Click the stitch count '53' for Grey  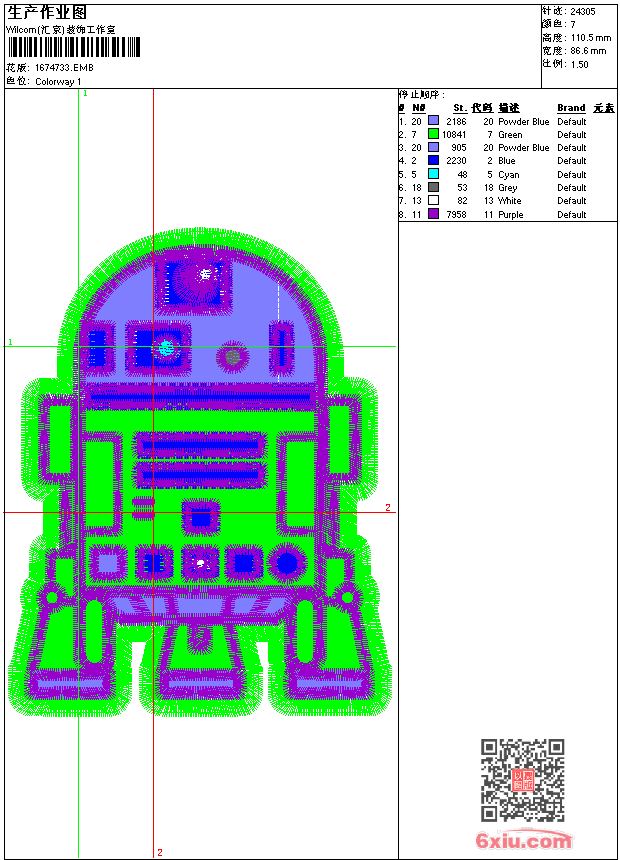pyautogui.click(x=463, y=188)
